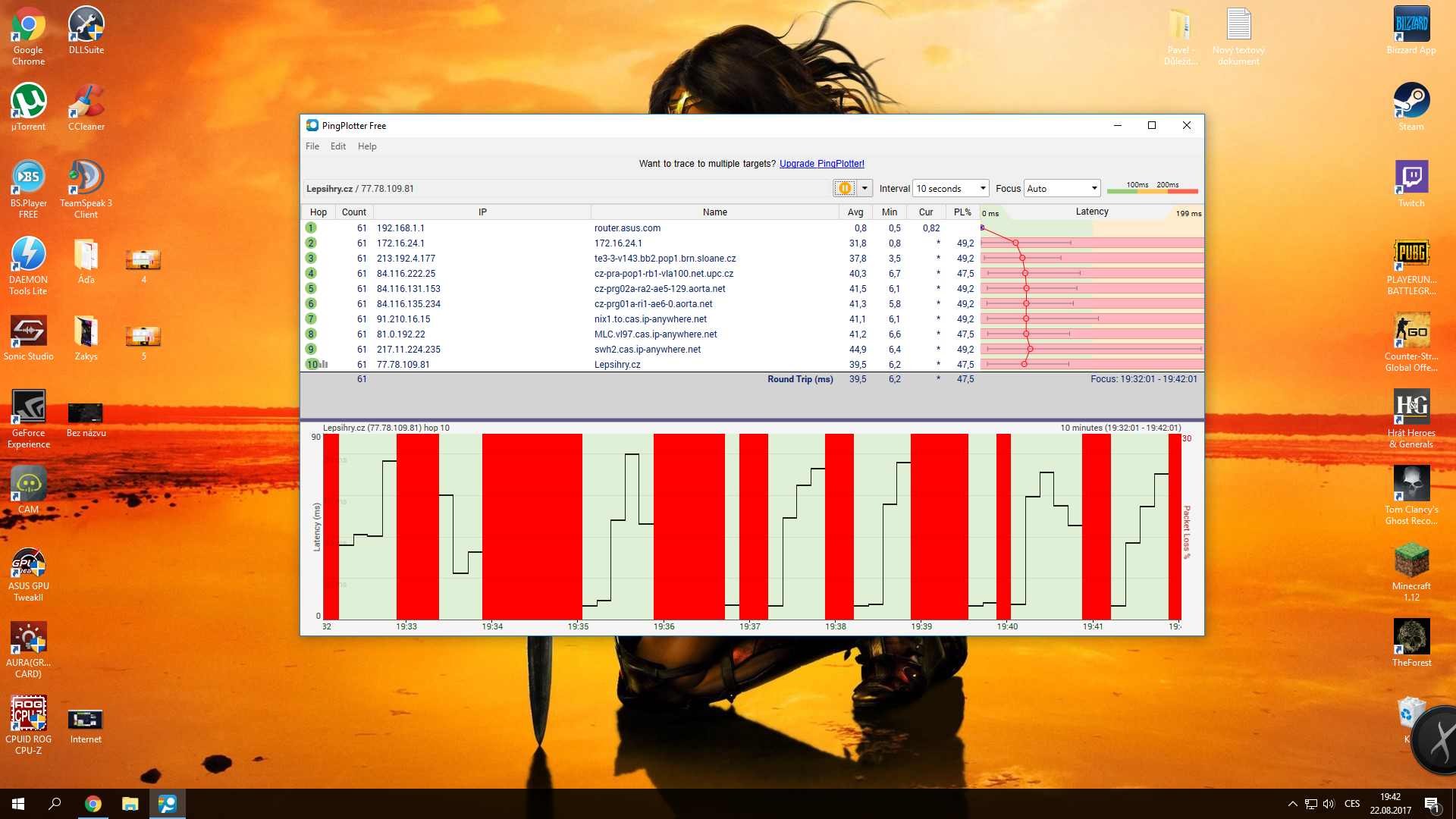
Task: Open Windows Action Center notifications
Action: [x=1431, y=804]
